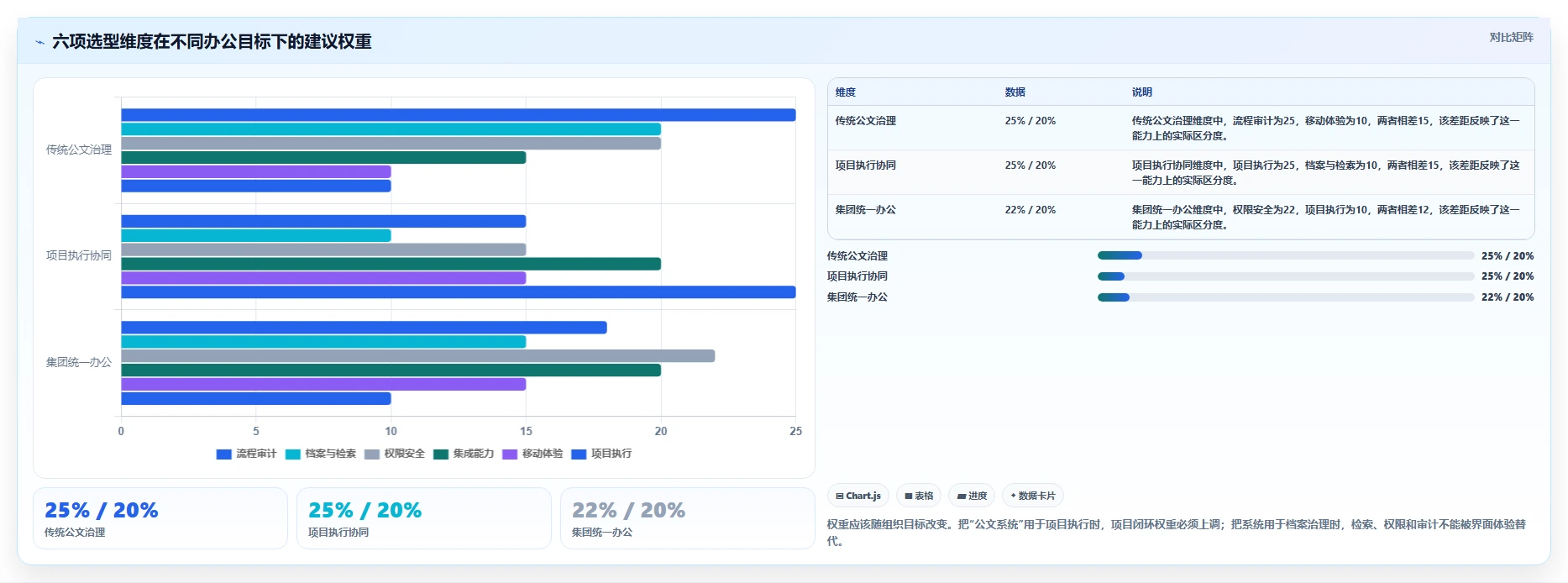Click the top blue 流程审计 bar in 传统公文治理 group
Image resolution: width=1568 pixels, height=583 pixels.
[x=459, y=115]
